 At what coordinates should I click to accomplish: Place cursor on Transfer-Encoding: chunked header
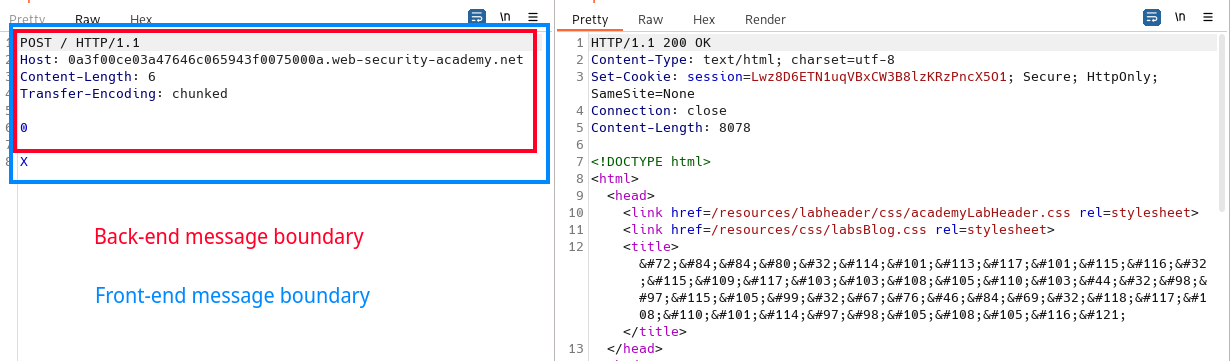(124, 94)
